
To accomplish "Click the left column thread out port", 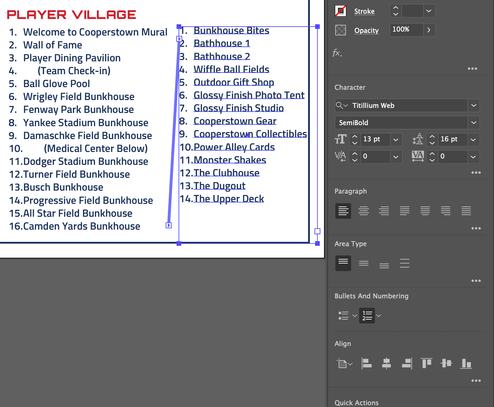I will [x=169, y=225].
